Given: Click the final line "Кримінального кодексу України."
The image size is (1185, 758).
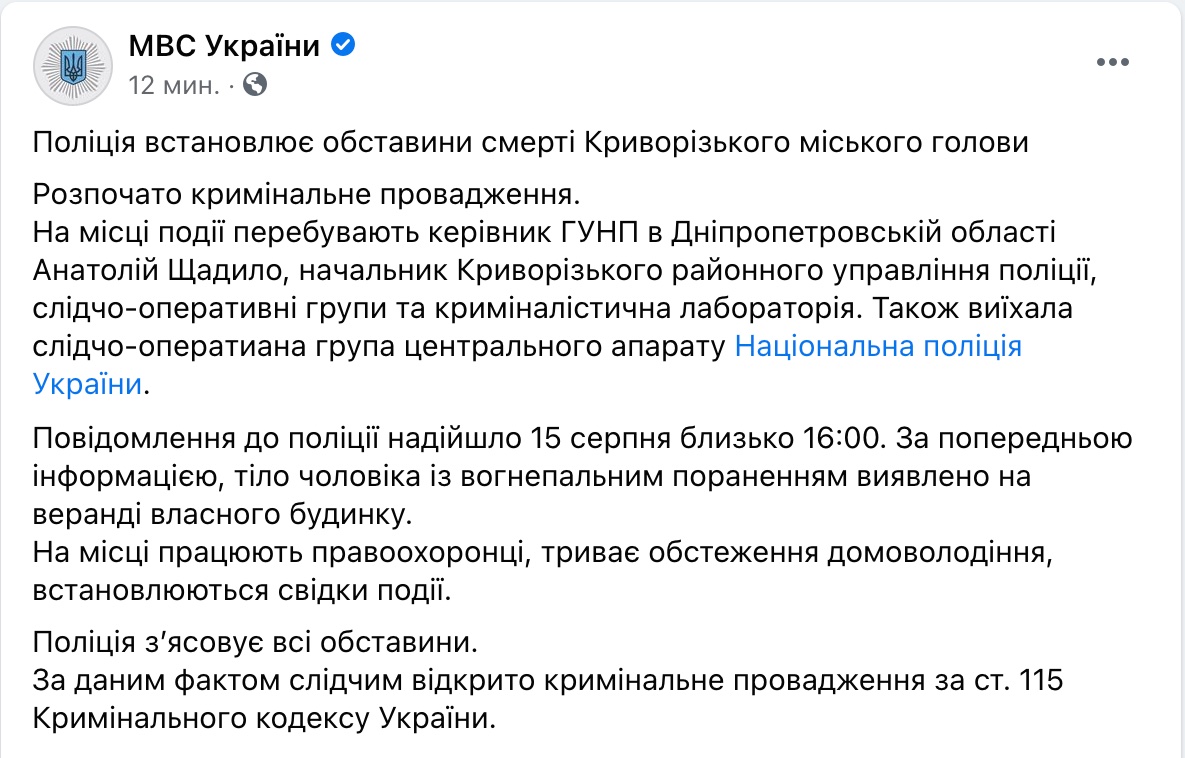Looking at the screenshot, I should (x=264, y=718).
